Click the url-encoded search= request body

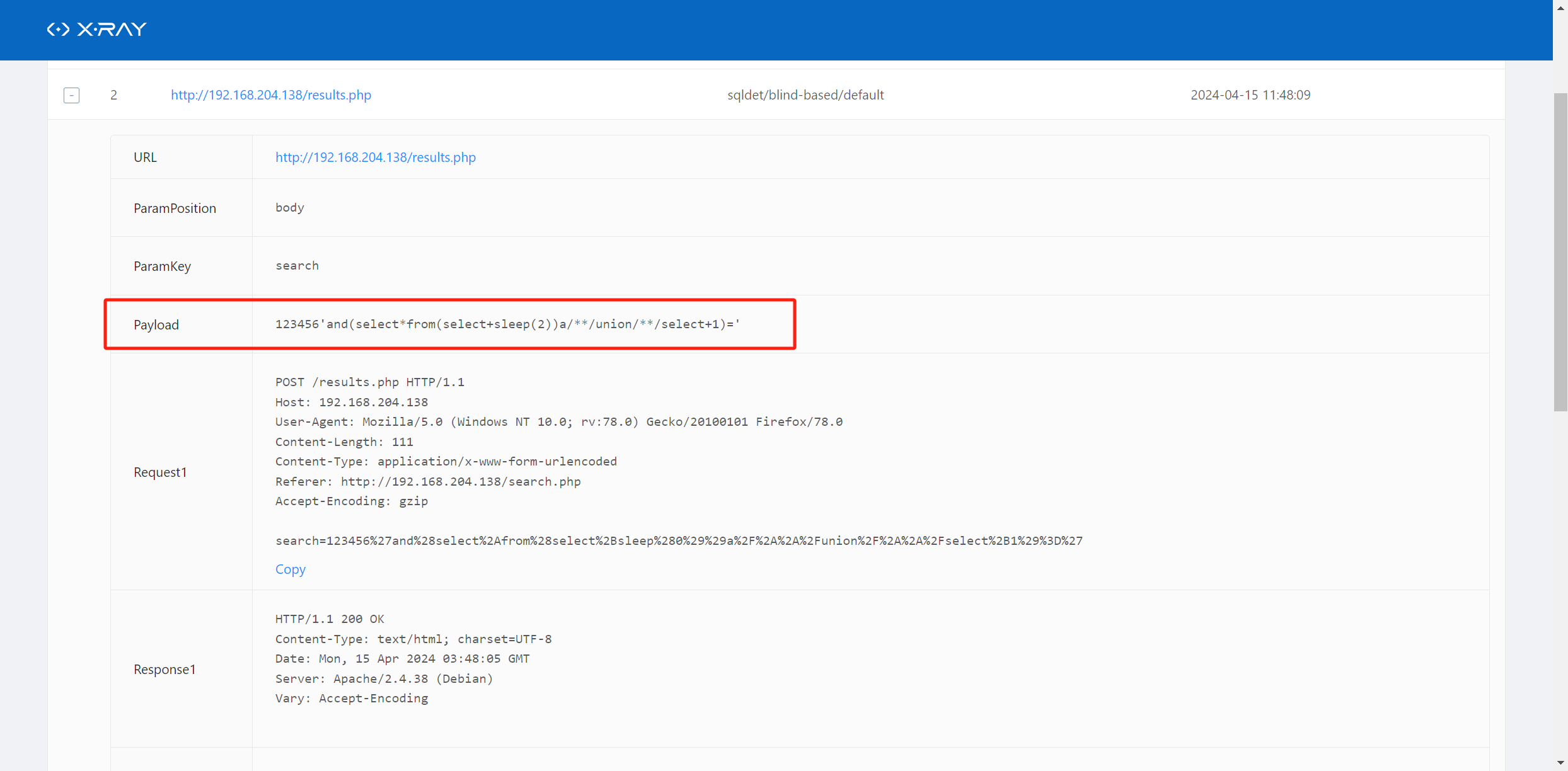pos(678,540)
